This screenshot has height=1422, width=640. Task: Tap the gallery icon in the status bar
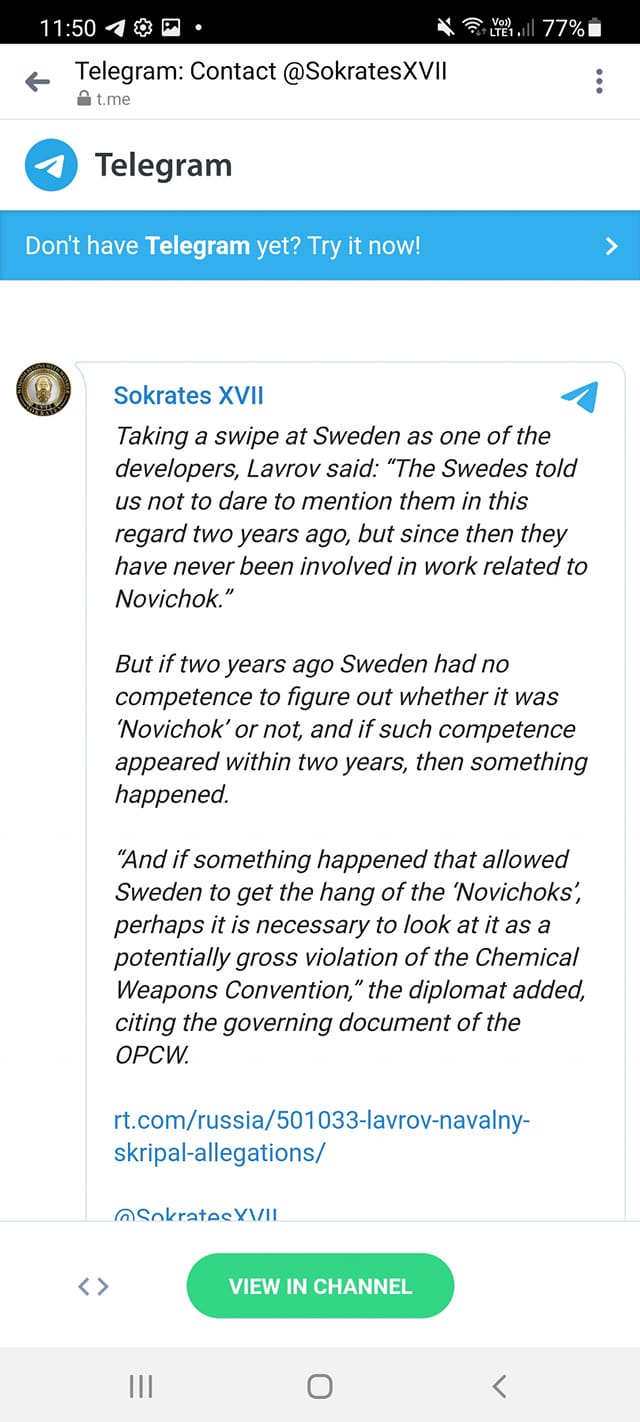coord(168,27)
